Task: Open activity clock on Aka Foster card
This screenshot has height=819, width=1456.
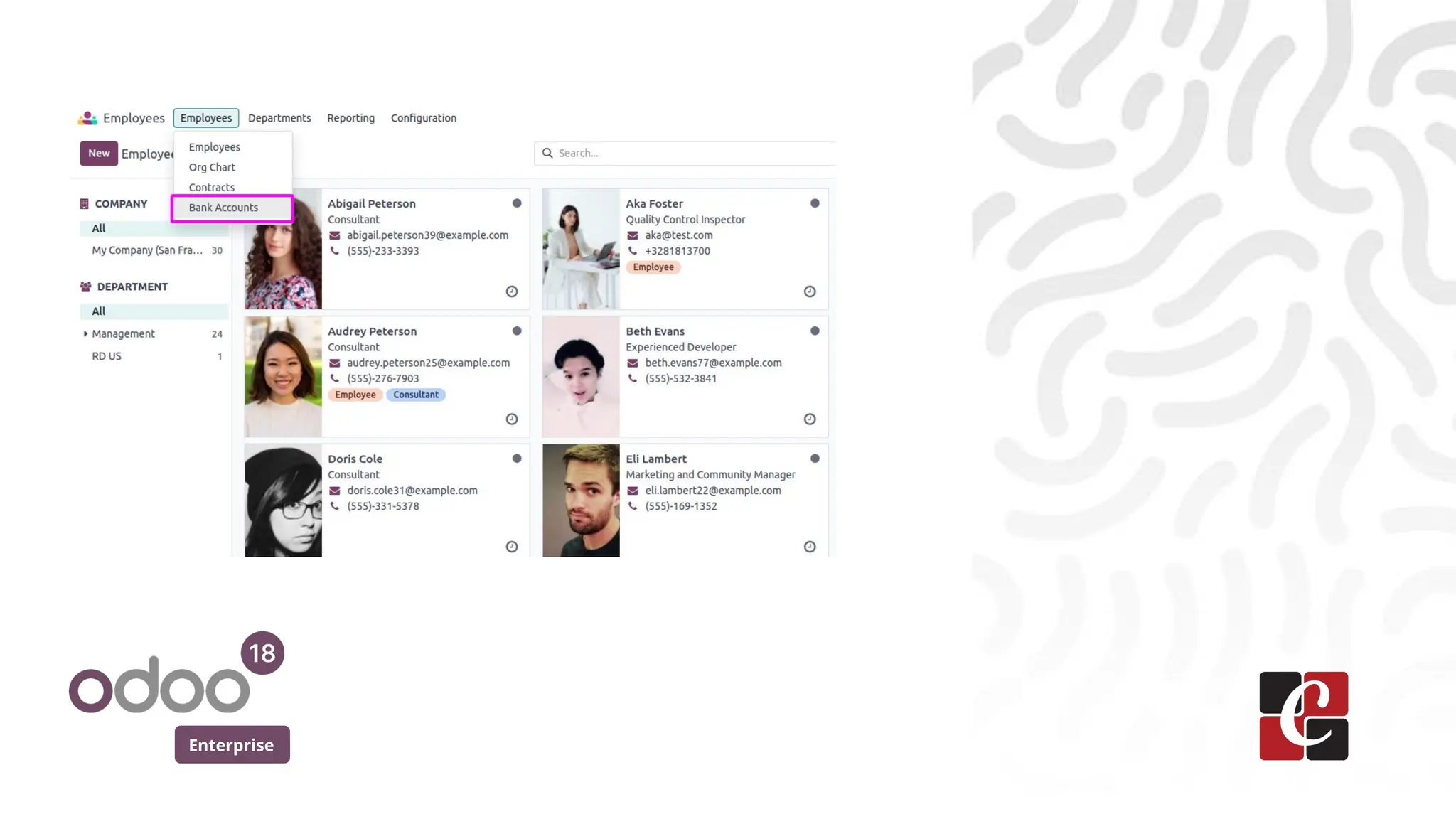Action: (x=809, y=291)
